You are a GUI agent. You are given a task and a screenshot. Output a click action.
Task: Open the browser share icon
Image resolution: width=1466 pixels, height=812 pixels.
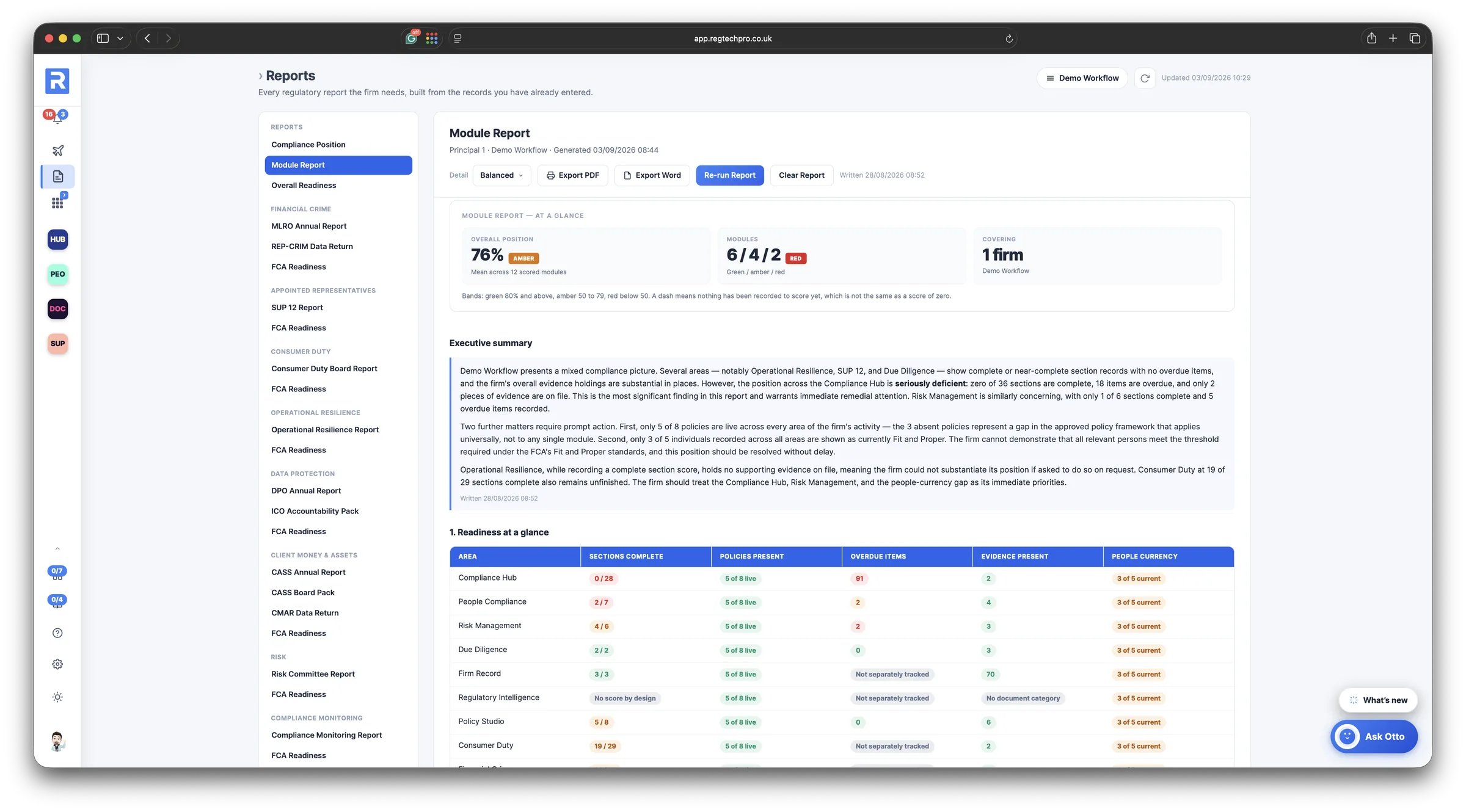click(1371, 38)
